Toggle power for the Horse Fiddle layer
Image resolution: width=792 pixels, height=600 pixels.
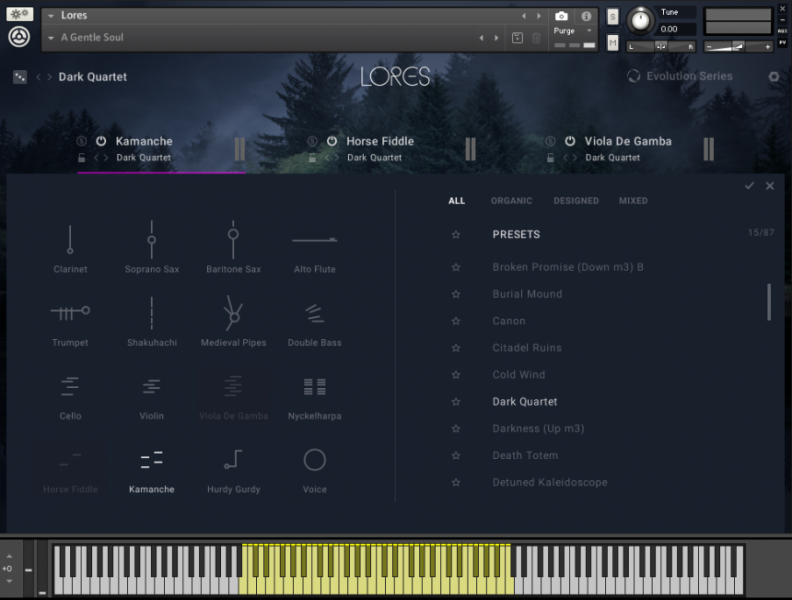coord(332,141)
